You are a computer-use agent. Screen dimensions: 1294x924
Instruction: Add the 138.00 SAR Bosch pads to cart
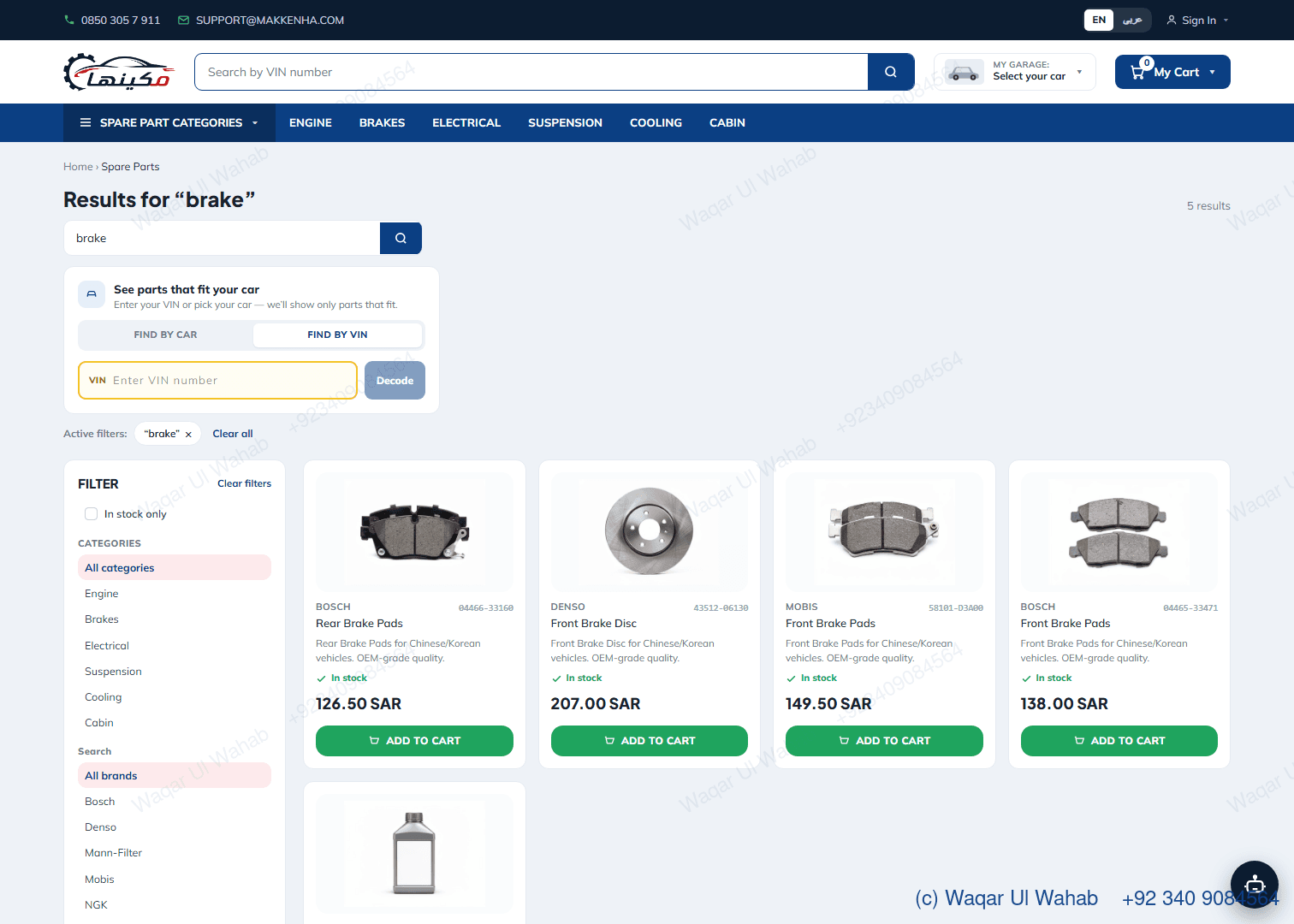pos(1119,741)
